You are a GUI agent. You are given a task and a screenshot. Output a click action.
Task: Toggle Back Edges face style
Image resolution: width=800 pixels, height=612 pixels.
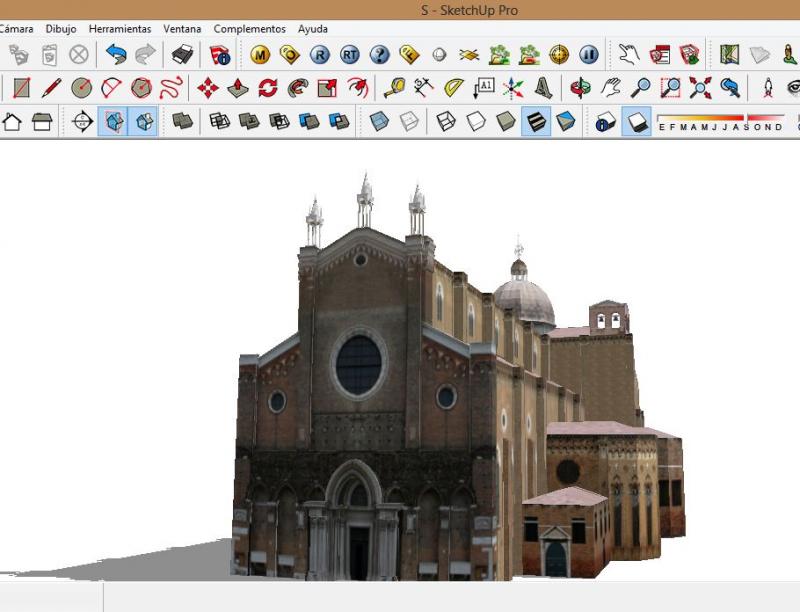click(x=409, y=121)
